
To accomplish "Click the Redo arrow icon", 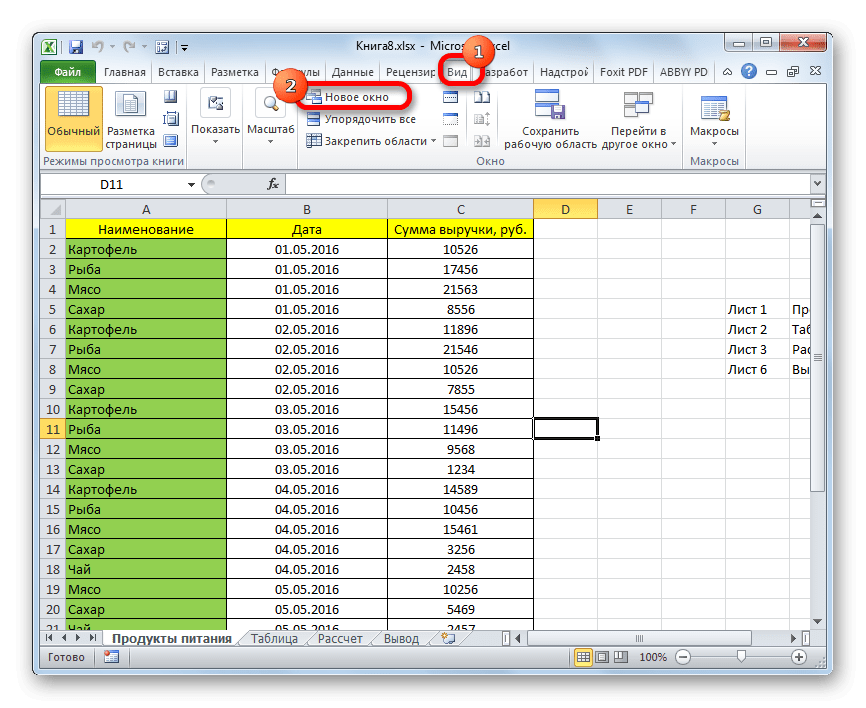I will [x=129, y=46].
